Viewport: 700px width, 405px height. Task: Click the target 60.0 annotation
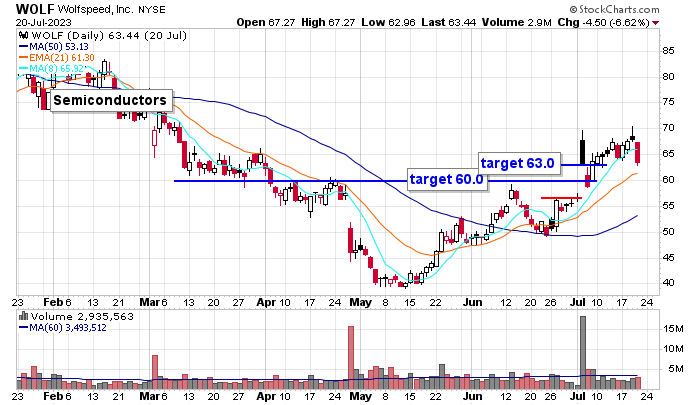coord(447,179)
